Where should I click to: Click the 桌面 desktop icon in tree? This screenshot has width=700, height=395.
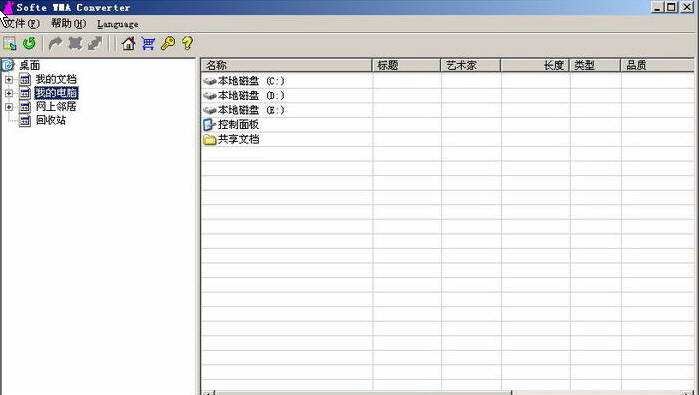click(x=8, y=65)
